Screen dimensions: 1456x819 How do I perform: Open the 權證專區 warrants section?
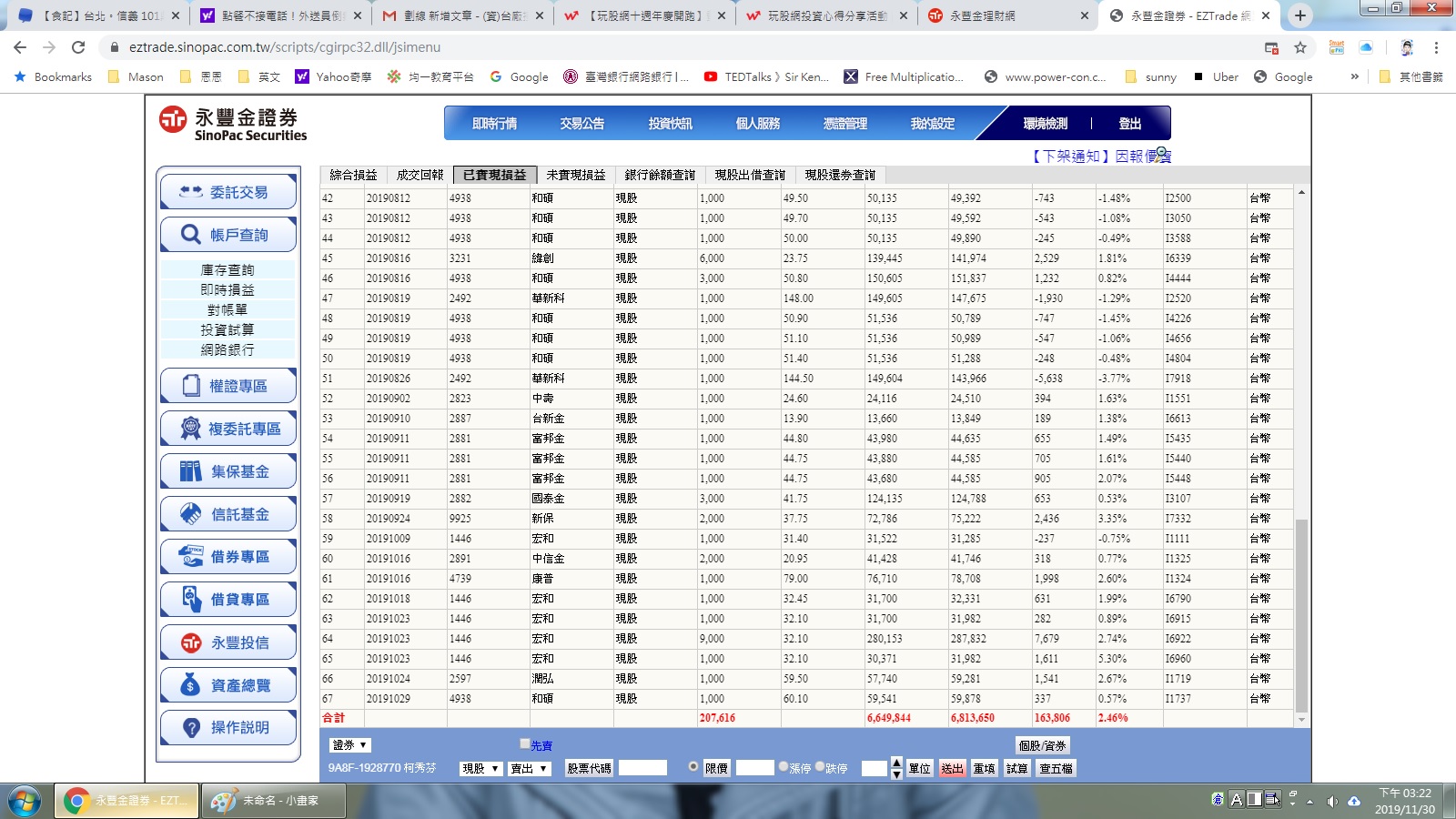(228, 386)
